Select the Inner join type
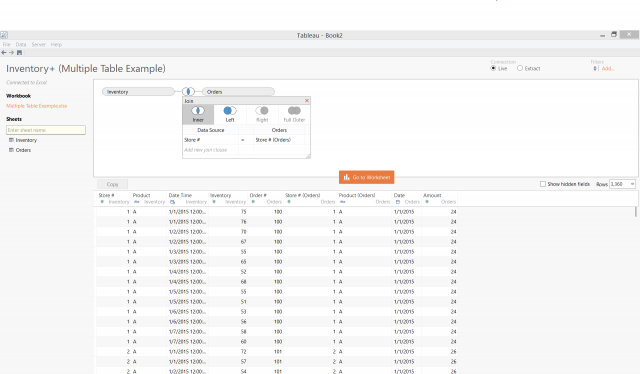This screenshot has height=374, width=640. (198, 114)
